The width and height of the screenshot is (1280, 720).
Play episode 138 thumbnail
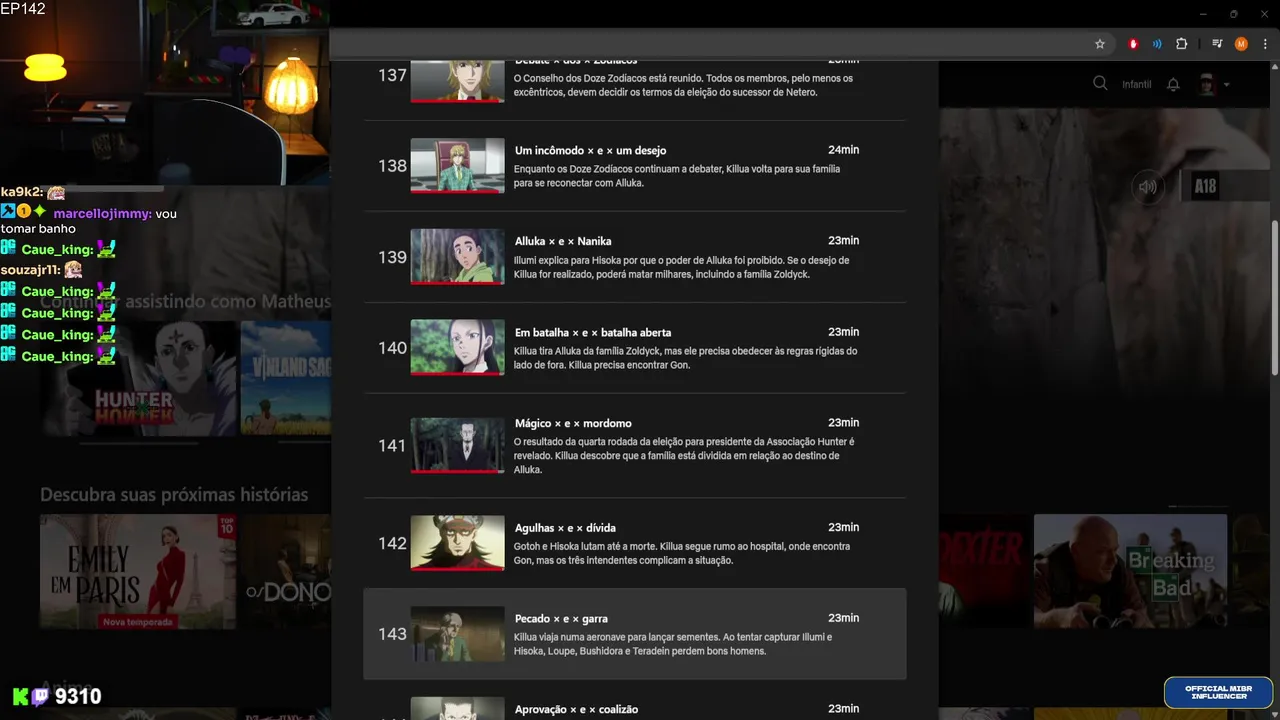457,165
